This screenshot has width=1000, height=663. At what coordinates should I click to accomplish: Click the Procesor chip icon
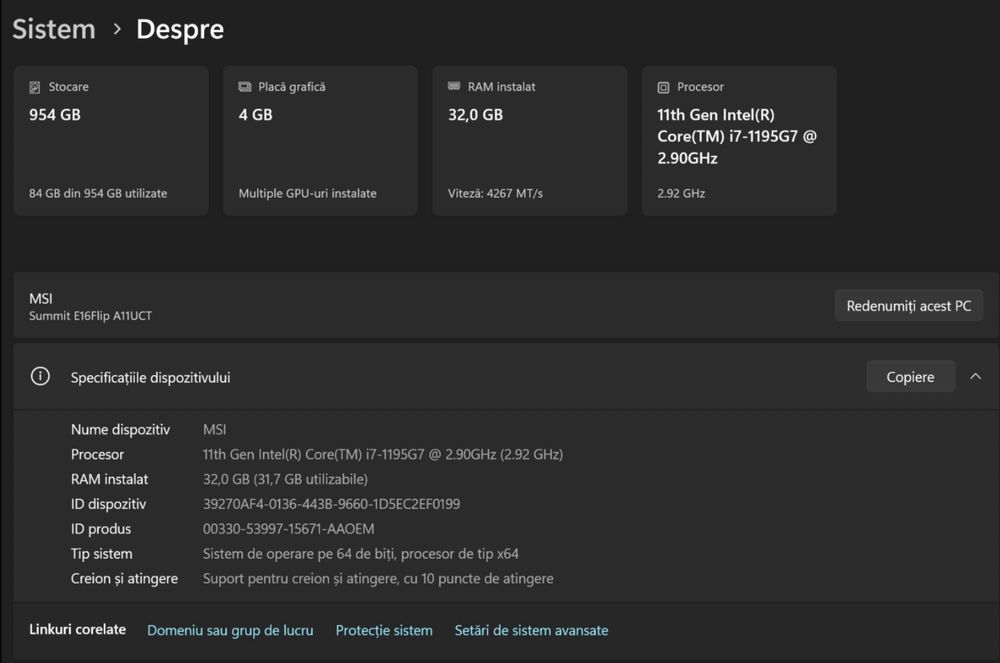coord(663,87)
